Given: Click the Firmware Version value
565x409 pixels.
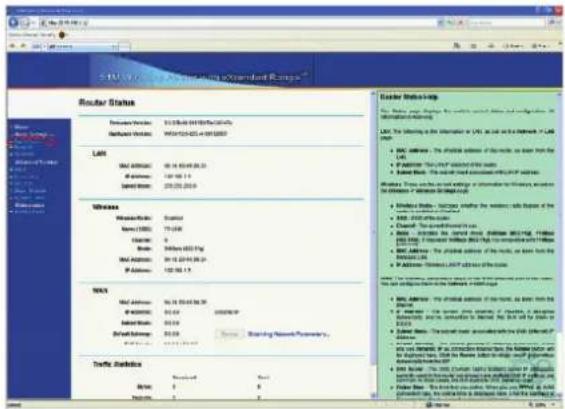Looking at the screenshot, I should [x=198, y=123].
